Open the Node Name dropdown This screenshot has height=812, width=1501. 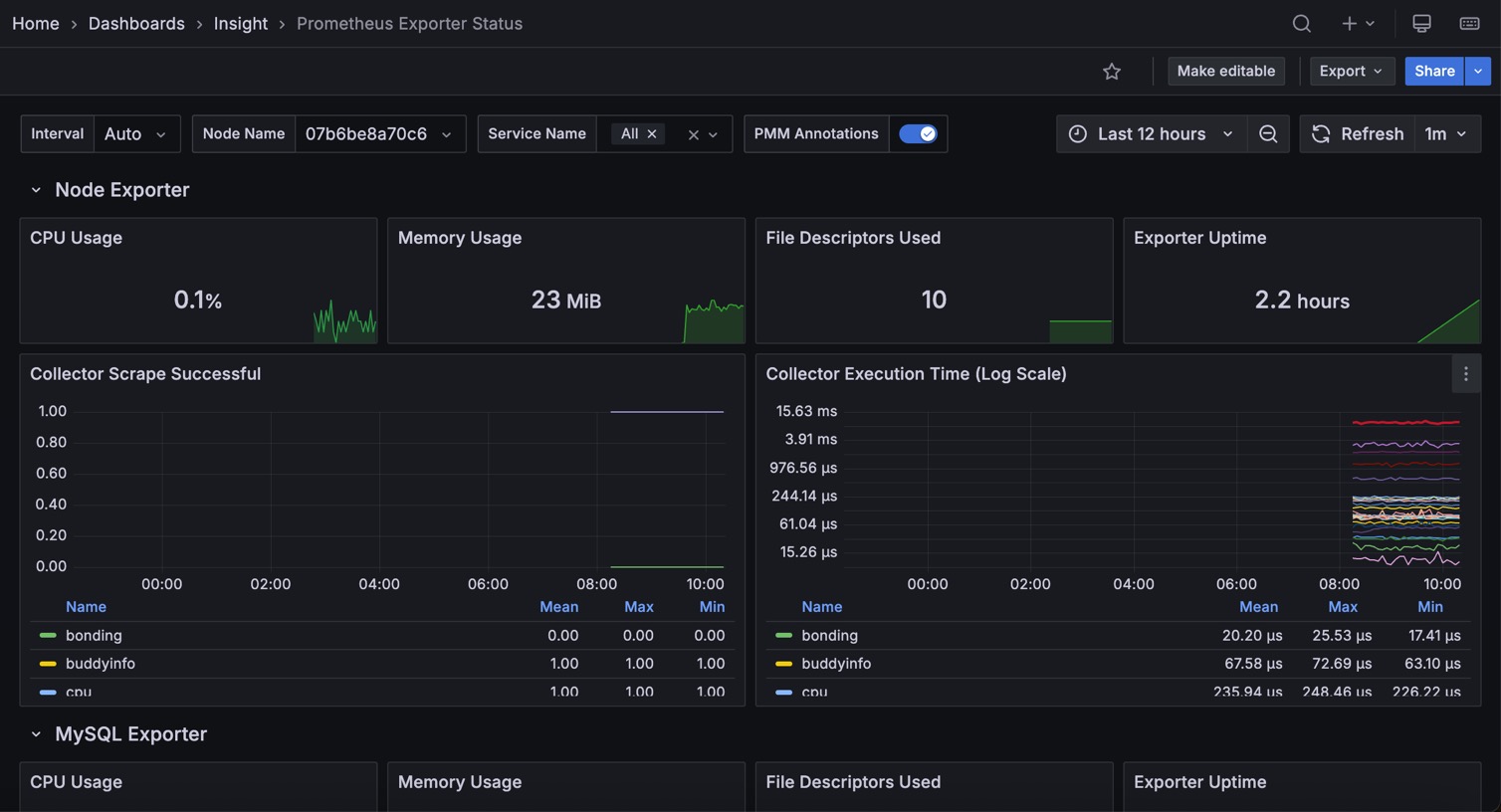tap(379, 134)
